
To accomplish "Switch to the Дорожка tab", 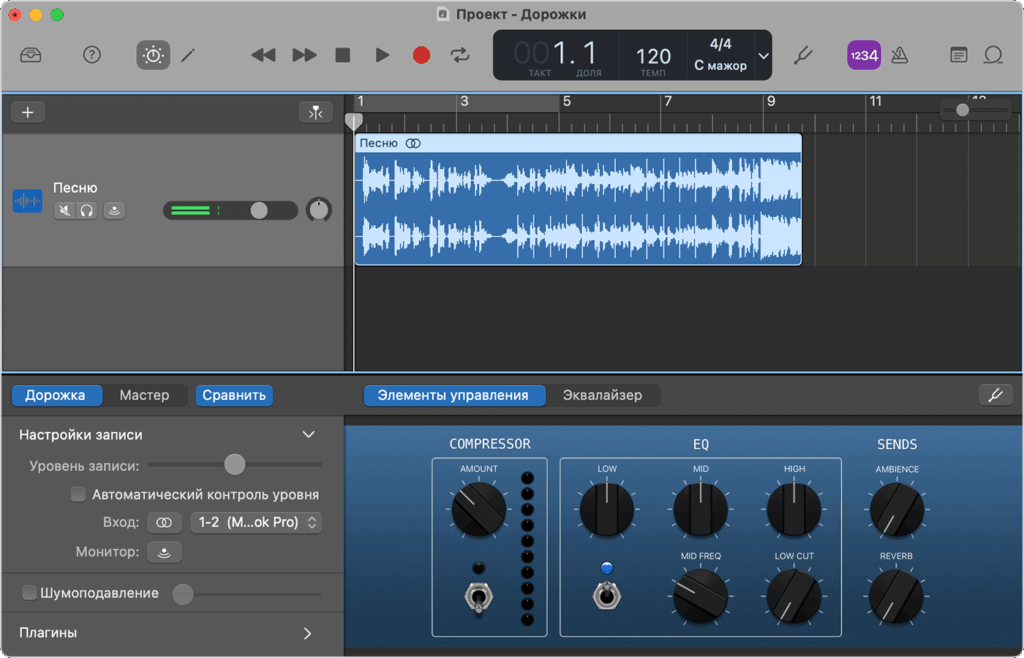I will tap(56, 396).
